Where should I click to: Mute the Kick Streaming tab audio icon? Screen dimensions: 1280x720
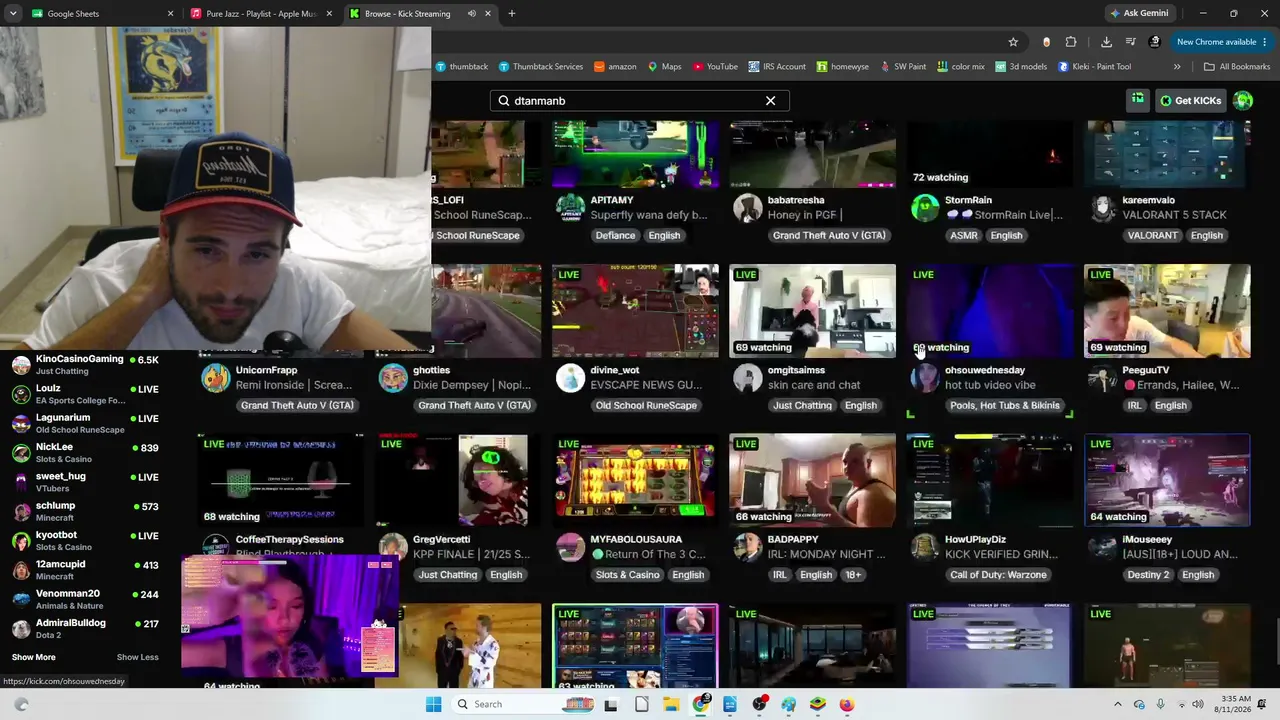point(471,14)
